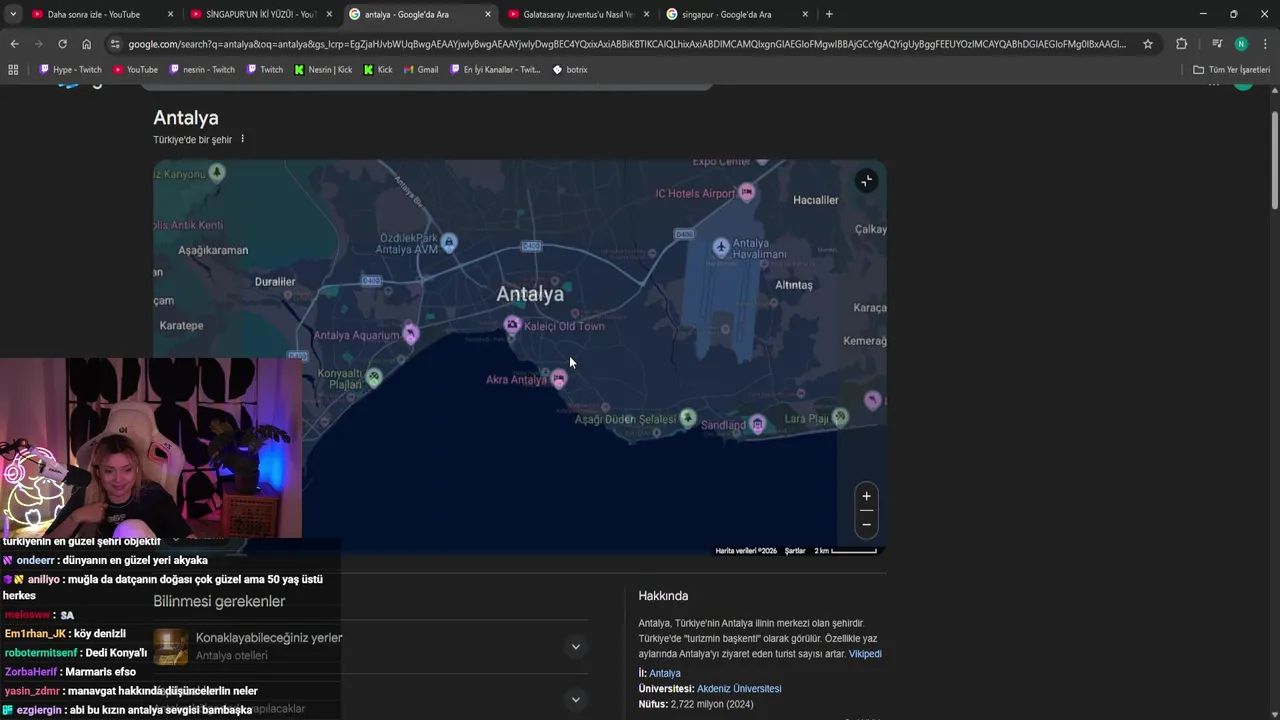Viewport: 1280px width, 720px height.
Task: Switch to 'Daha sonra izle - YouTube' tab
Action: [x=93, y=14]
